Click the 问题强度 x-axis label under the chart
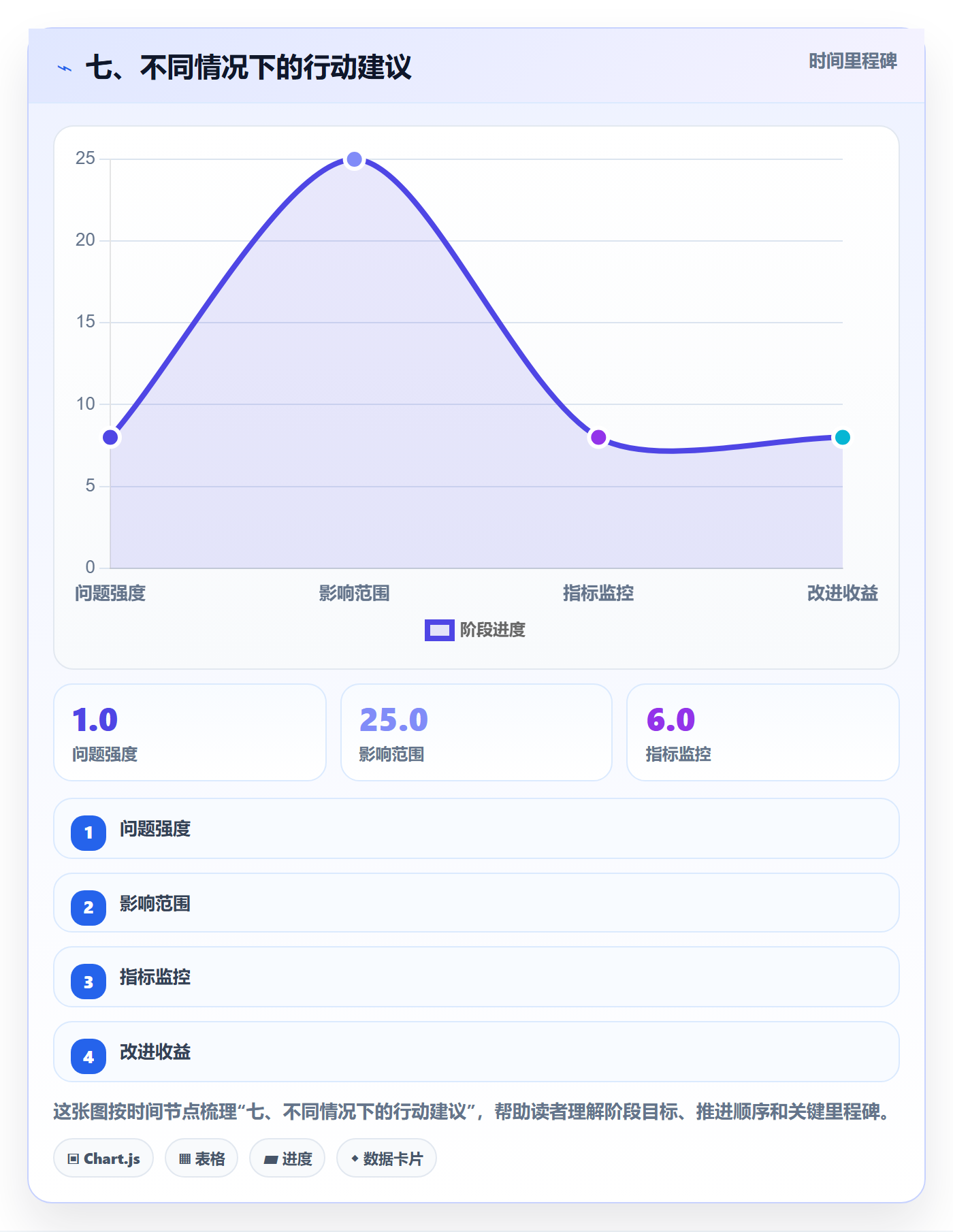 110,594
